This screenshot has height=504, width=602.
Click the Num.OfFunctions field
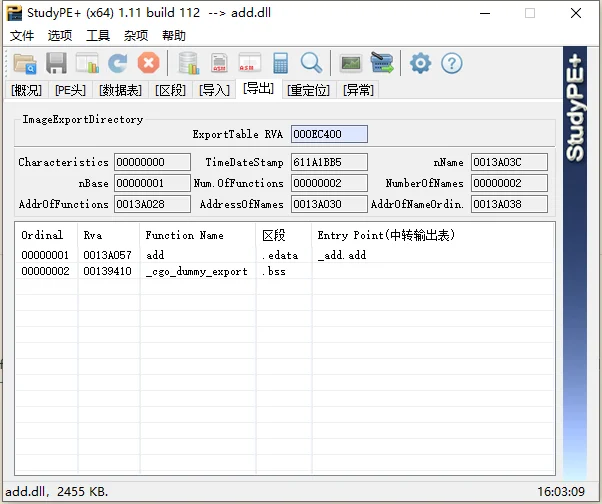pyautogui.click(x=329, y=183)
